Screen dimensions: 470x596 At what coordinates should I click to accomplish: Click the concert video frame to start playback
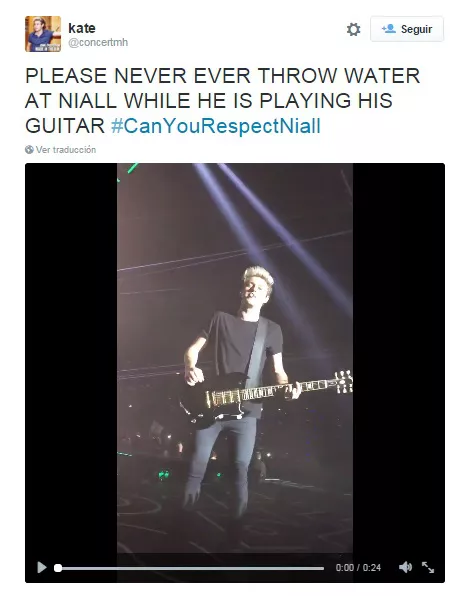coord(235,357)
